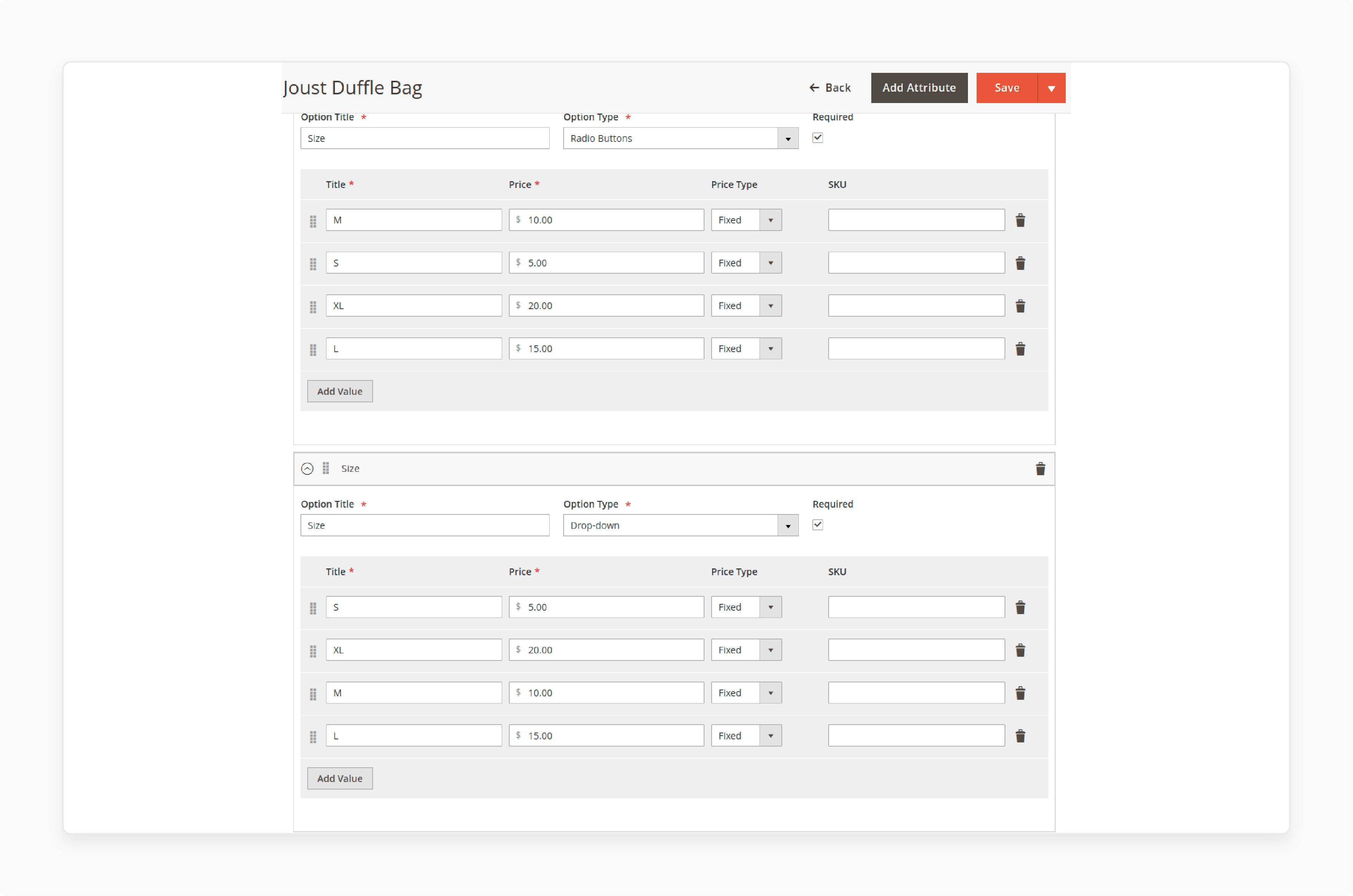
Task: Delete the M value in Drop-down option
Action: (x=1020, y=693)
